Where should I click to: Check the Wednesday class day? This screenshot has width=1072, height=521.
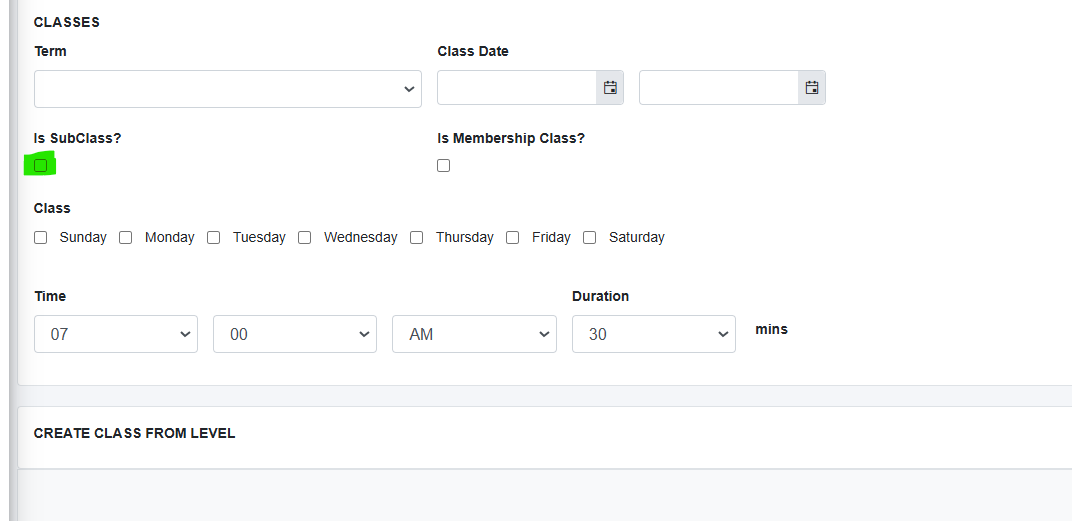(x=304, y=237)
